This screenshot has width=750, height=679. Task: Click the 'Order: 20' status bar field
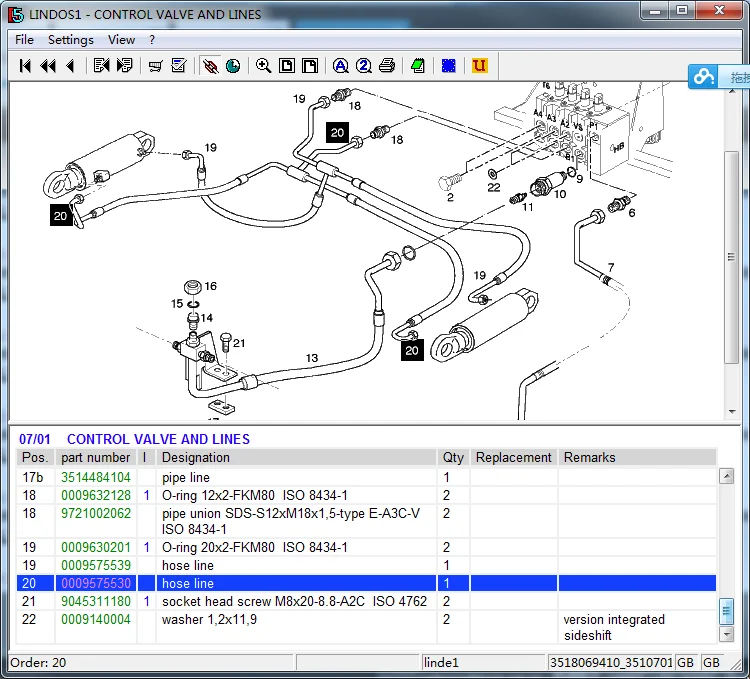point(151,662)
